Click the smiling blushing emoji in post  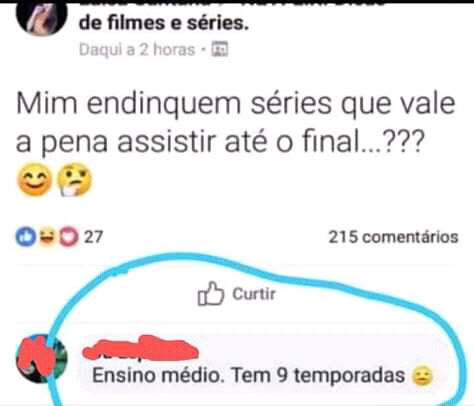coord(35,179)
